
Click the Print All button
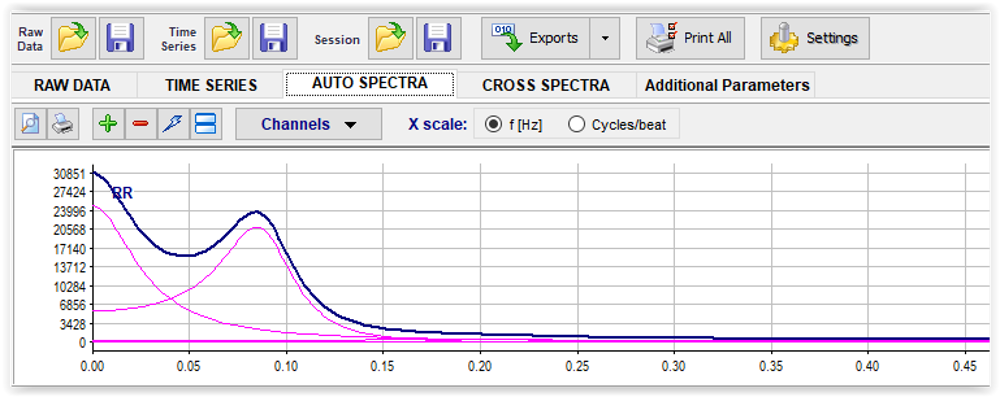(x=690, y=38)
